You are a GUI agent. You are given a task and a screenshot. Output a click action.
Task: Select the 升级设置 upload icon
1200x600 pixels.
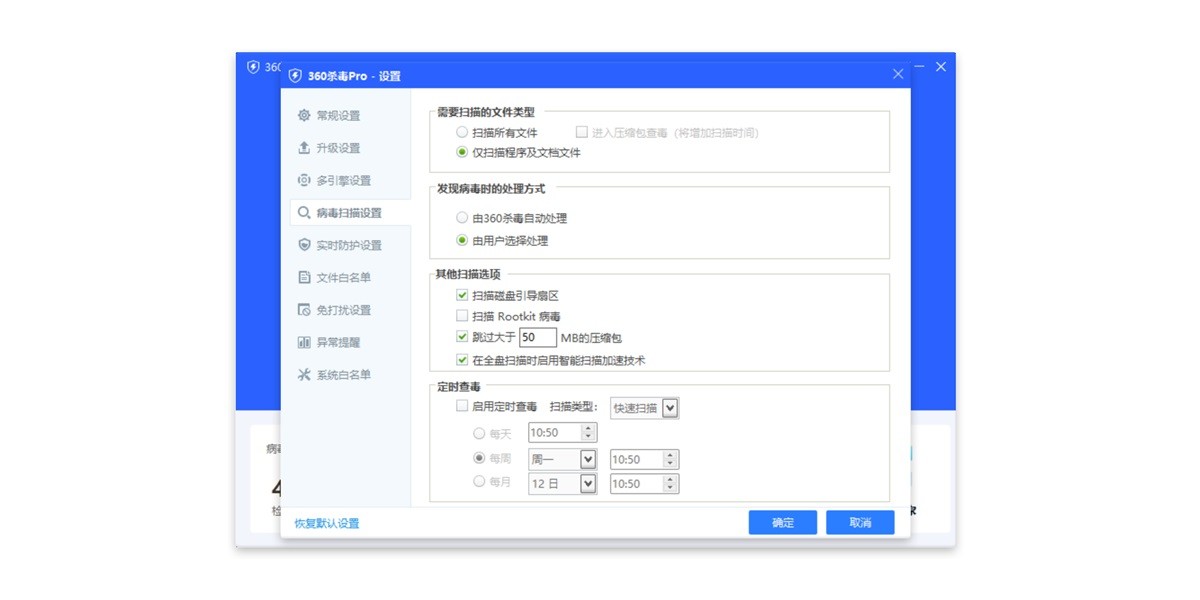305,147
